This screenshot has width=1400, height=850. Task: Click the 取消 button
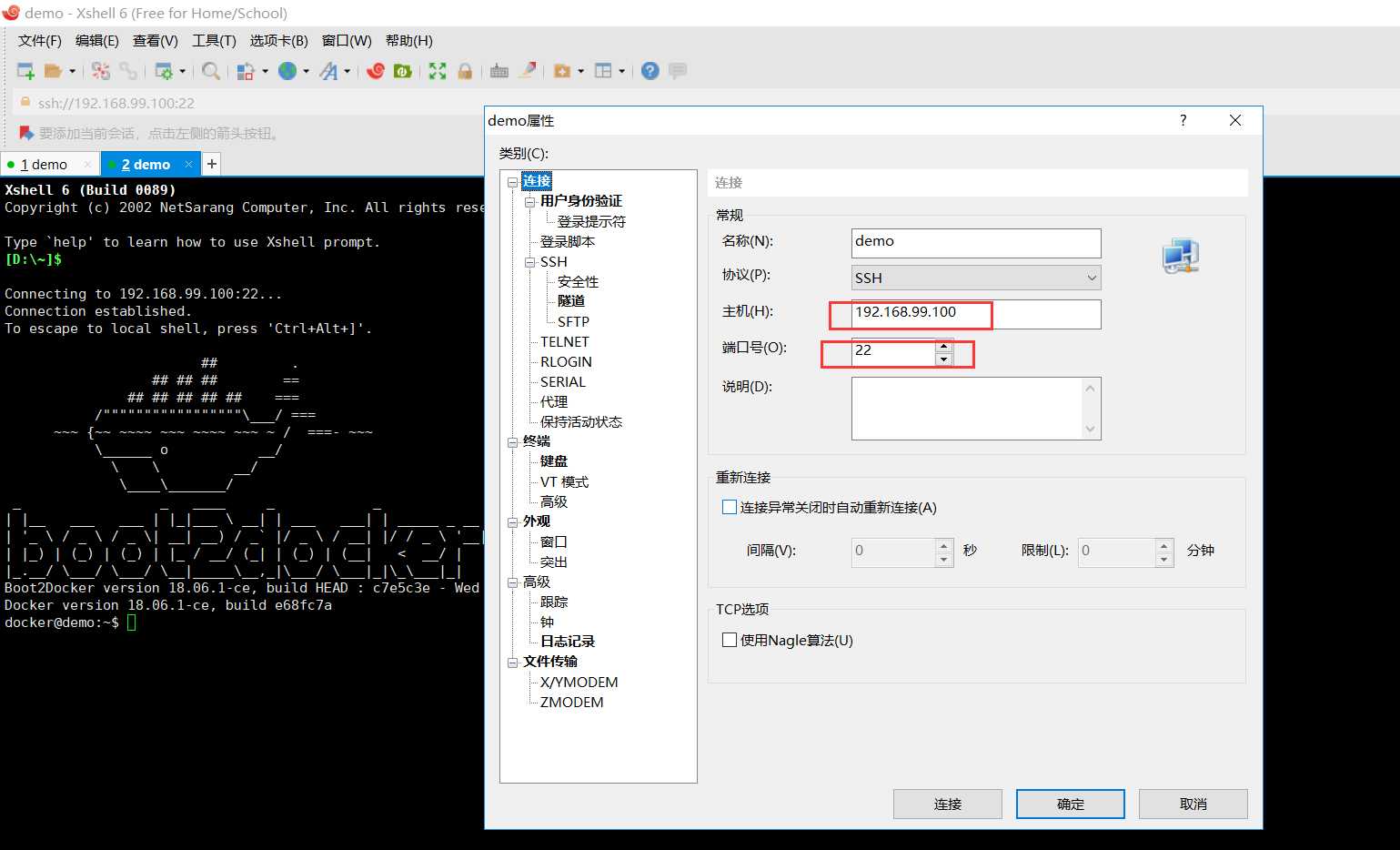pyautogui.click(x=1194, y=804)
